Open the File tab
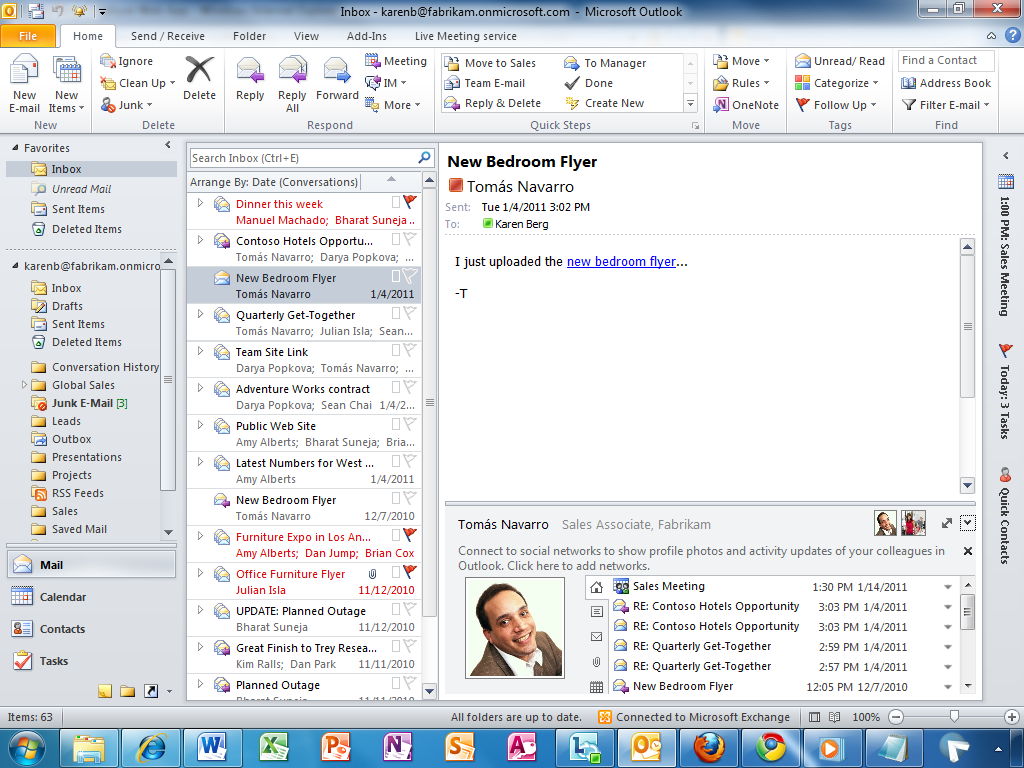Screen dimensions: 1024x768 point(28,36)
